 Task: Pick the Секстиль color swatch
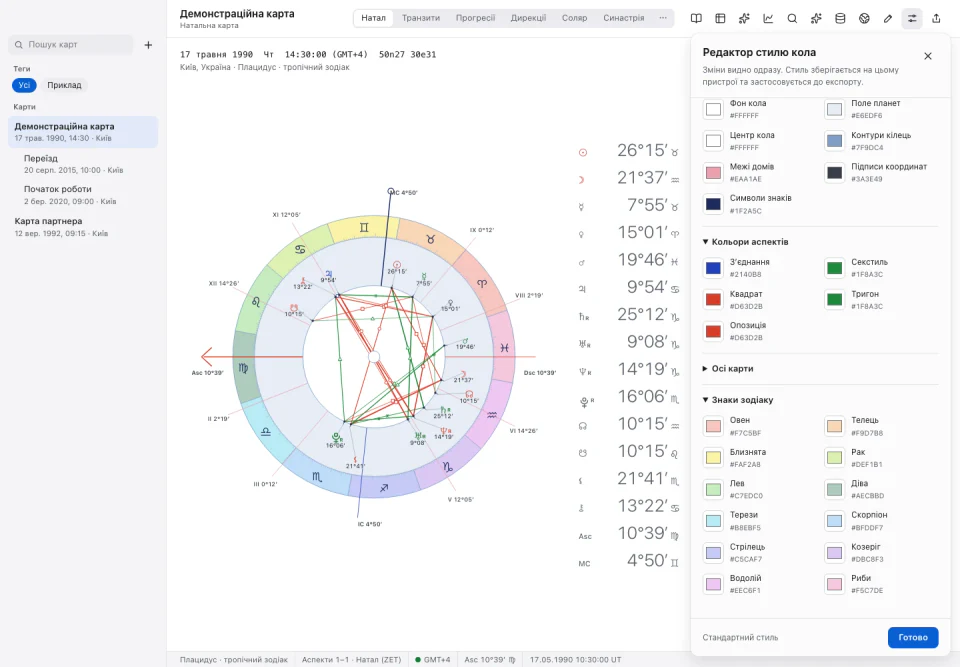pyautogui.click(x=834, y=268)
